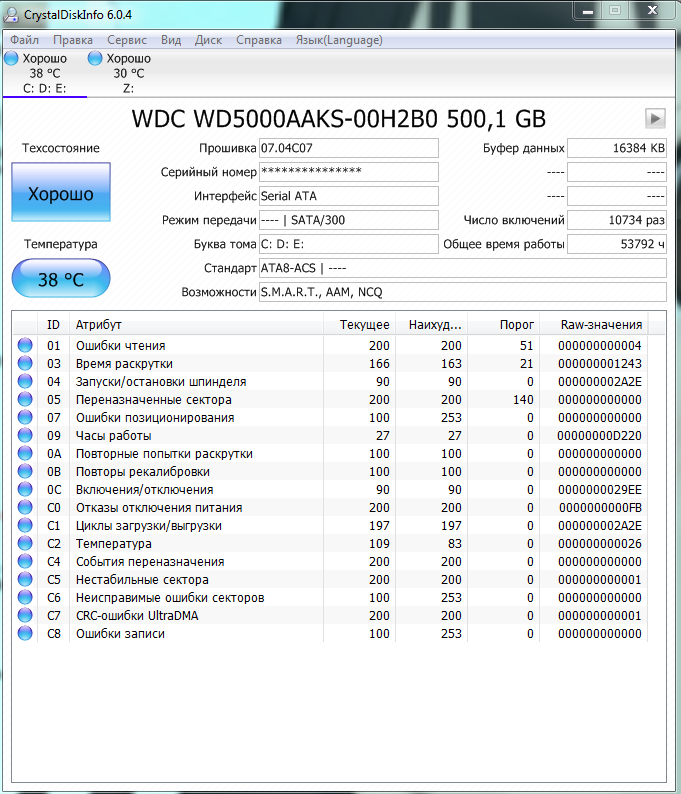Click status icon for Повторные попытки раскрутки
681x794 pixels.
click(25, 453)
